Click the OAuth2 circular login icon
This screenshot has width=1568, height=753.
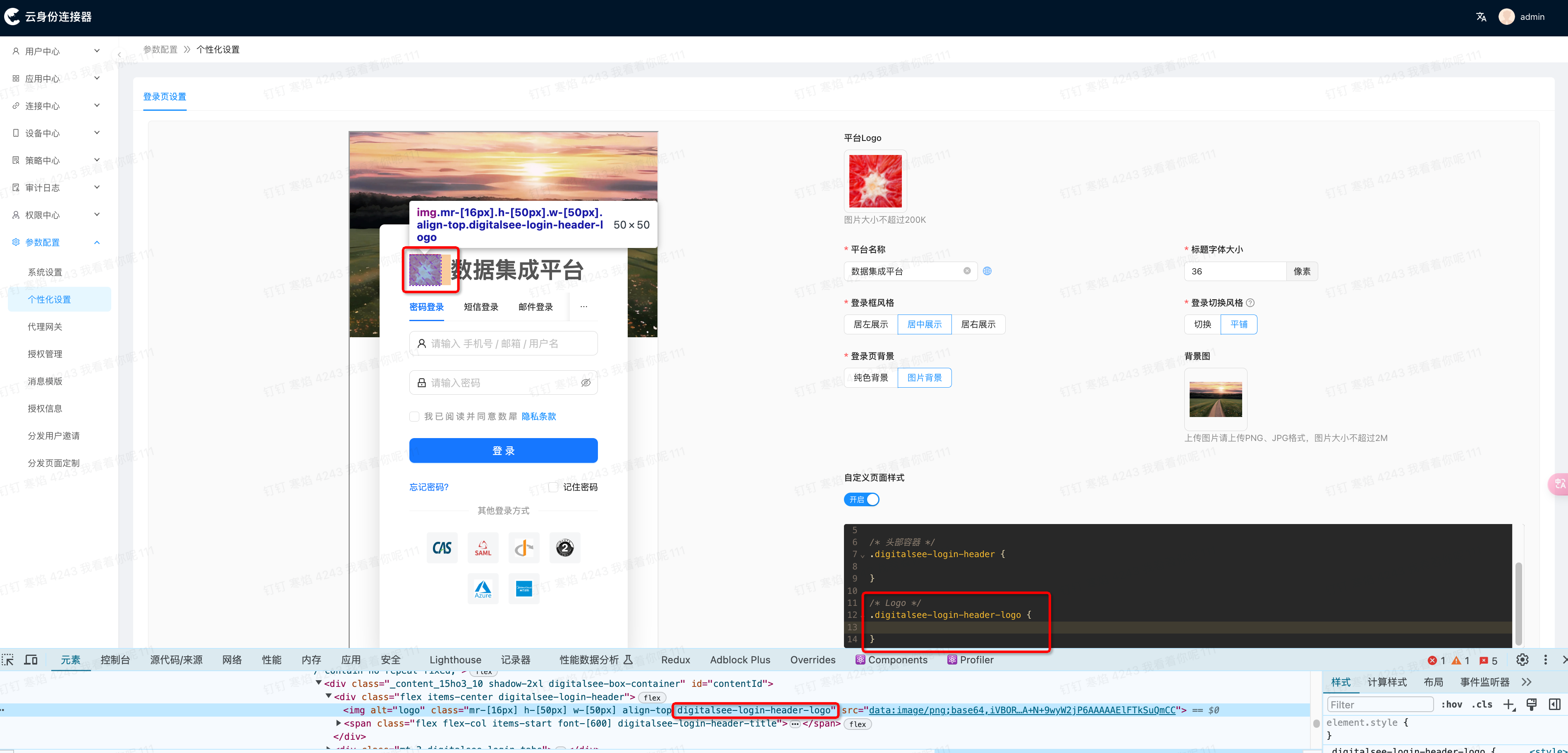coord(564,548)
